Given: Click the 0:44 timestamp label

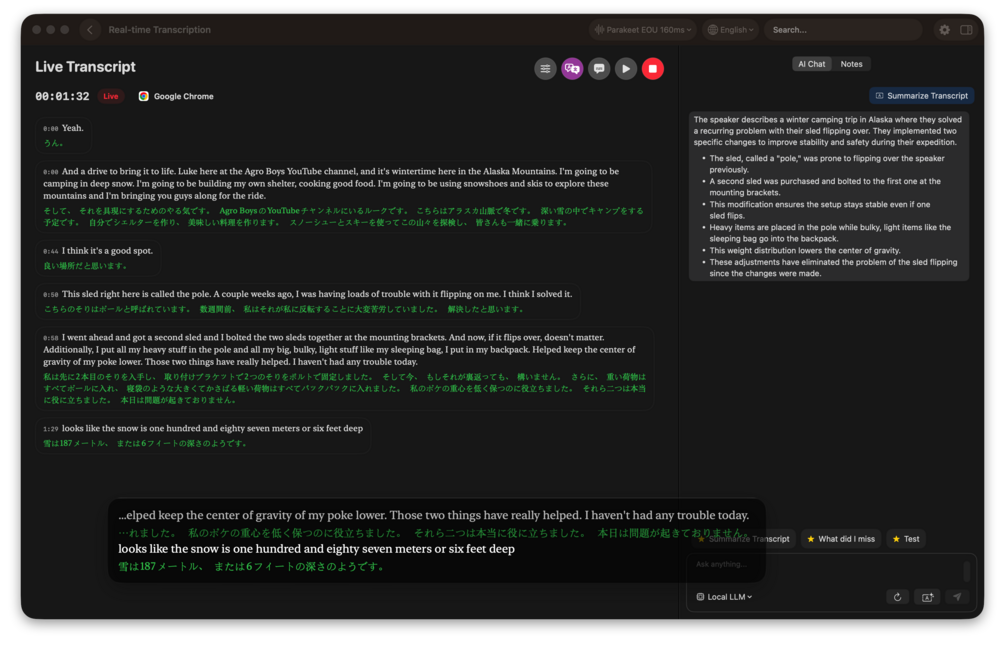Looking at the screenshot, I should click(51, 251).
